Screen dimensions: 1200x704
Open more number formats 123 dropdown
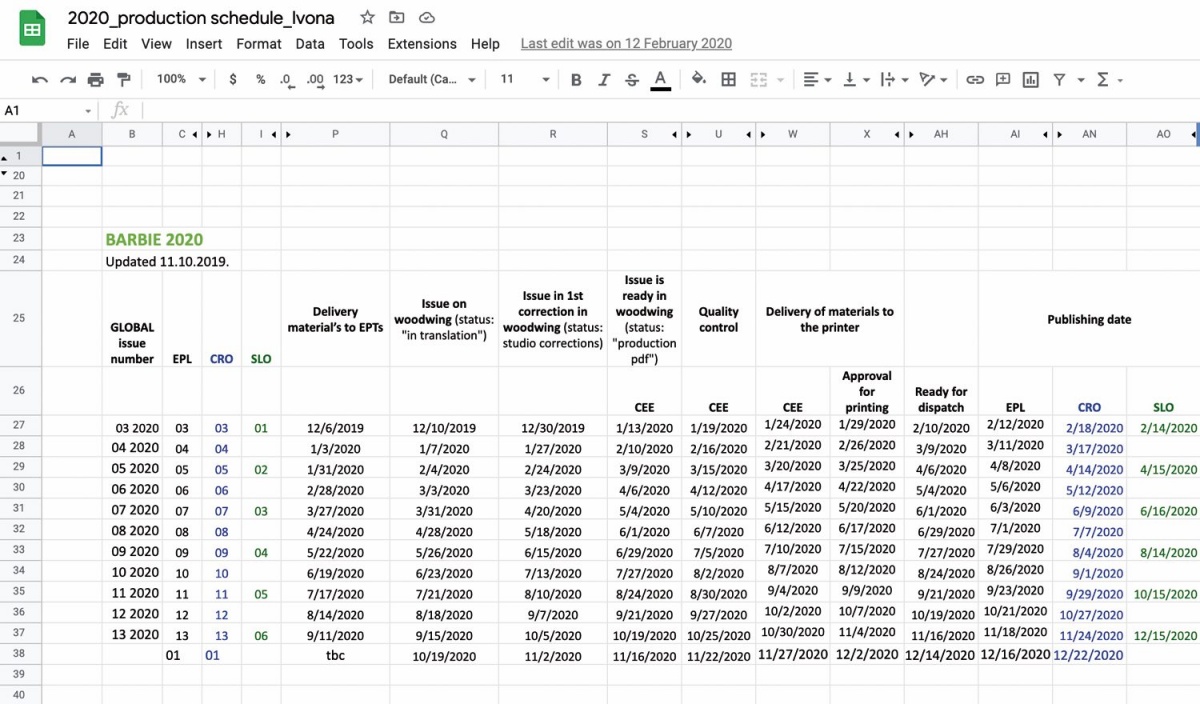click(348, 79)
